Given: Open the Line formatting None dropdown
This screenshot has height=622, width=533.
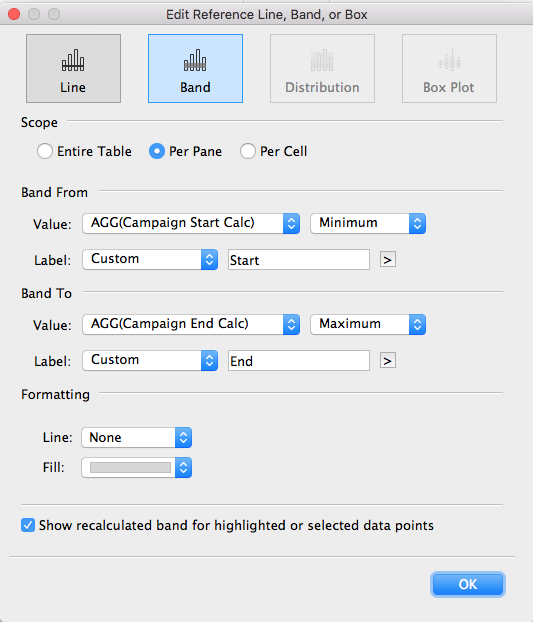Looking at the screenshot, I should (x=136, y=438).
